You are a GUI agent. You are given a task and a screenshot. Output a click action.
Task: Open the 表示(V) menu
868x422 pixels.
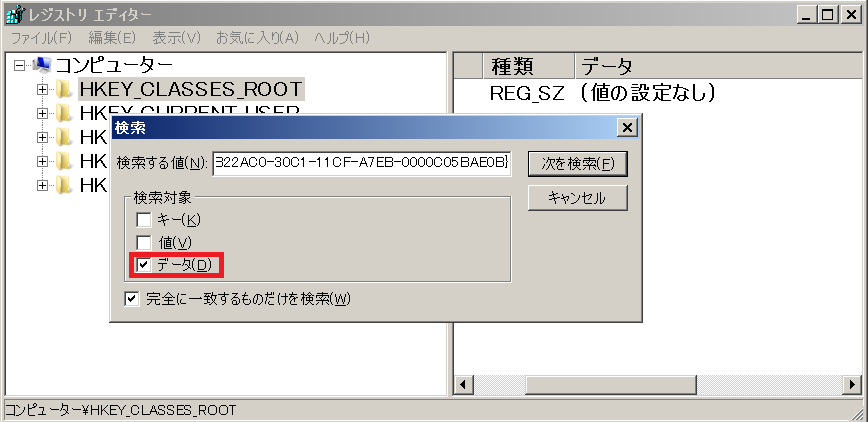pos(176,38)
